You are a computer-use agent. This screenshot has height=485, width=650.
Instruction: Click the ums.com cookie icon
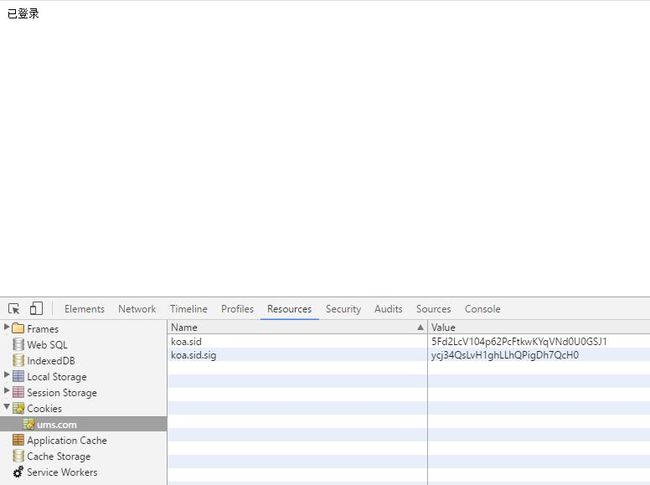(x=29, y=424)
